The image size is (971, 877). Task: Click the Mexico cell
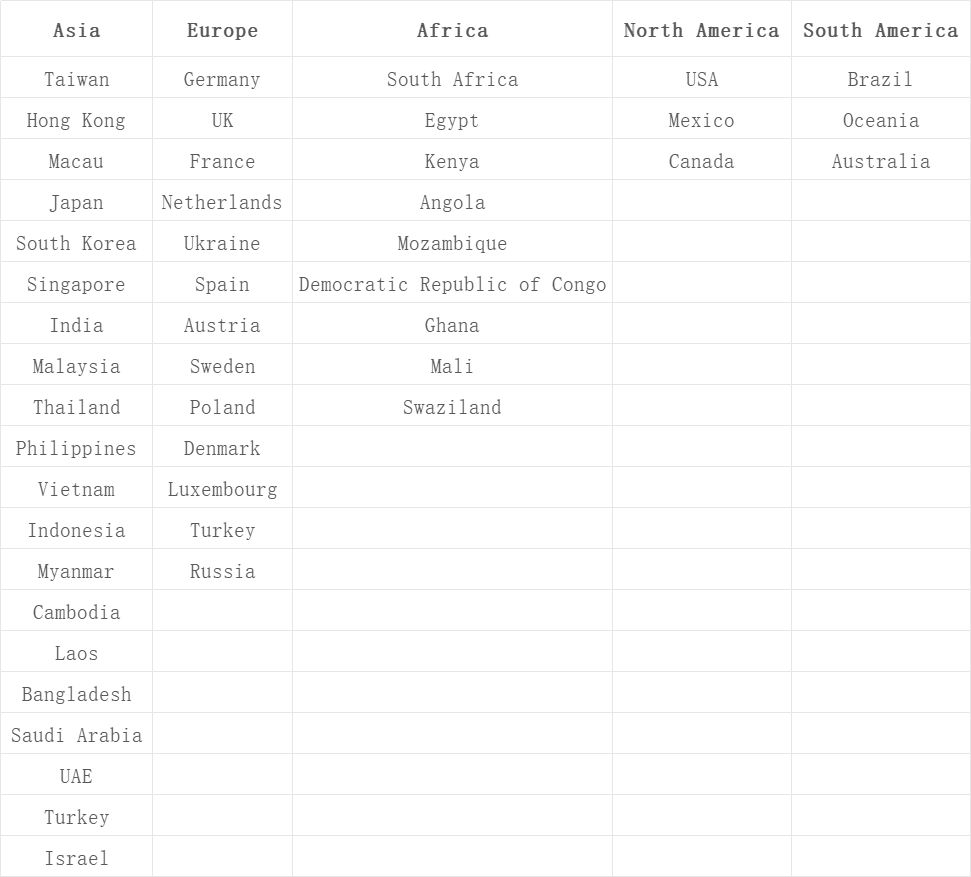701,120
